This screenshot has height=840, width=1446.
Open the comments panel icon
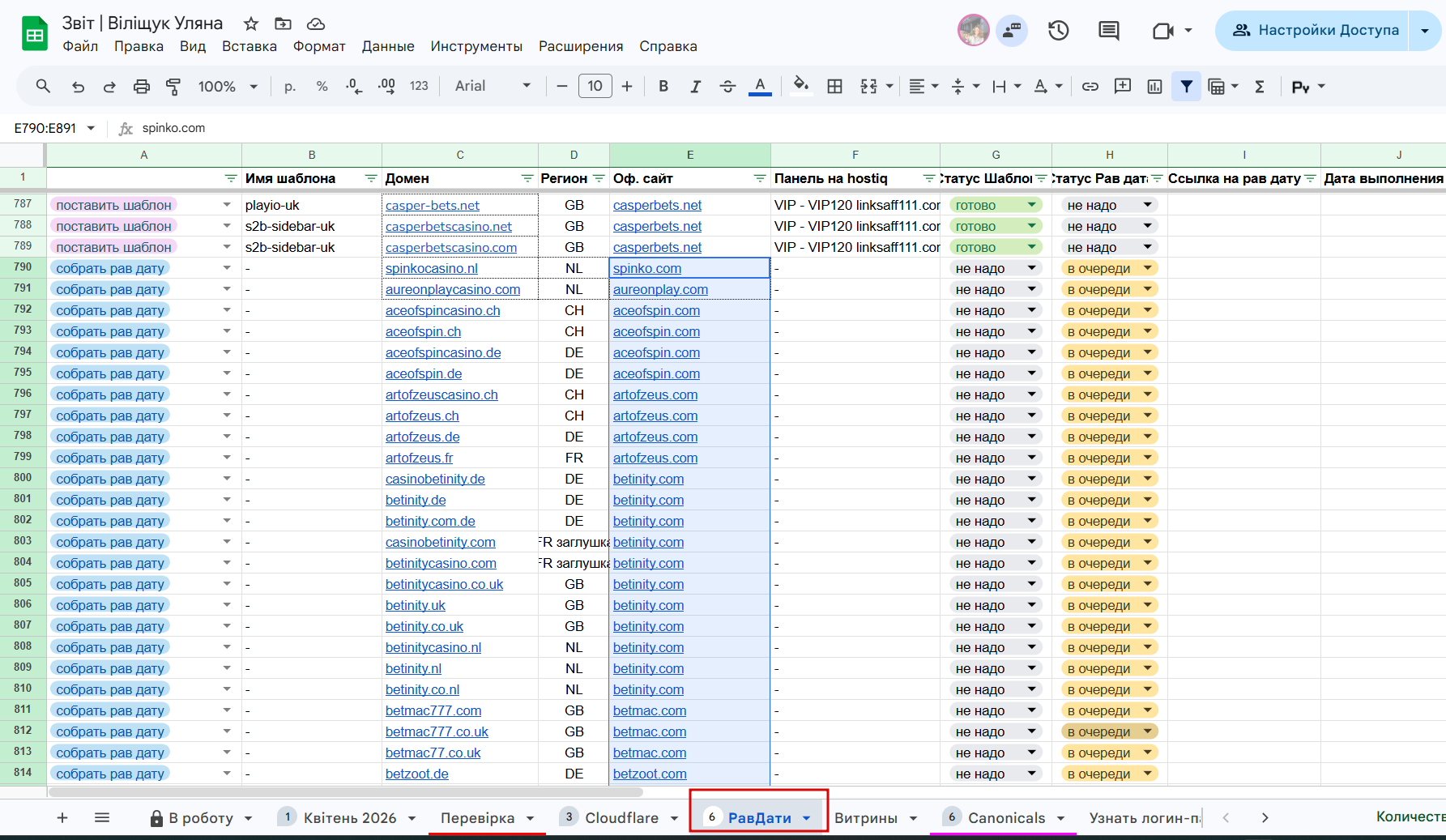1108,31
